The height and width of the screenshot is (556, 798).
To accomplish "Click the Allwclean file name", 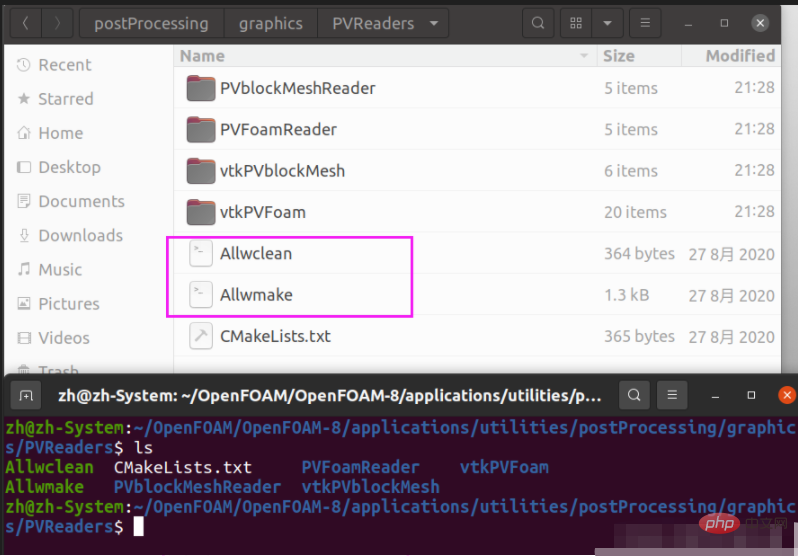I will (256, 254).
